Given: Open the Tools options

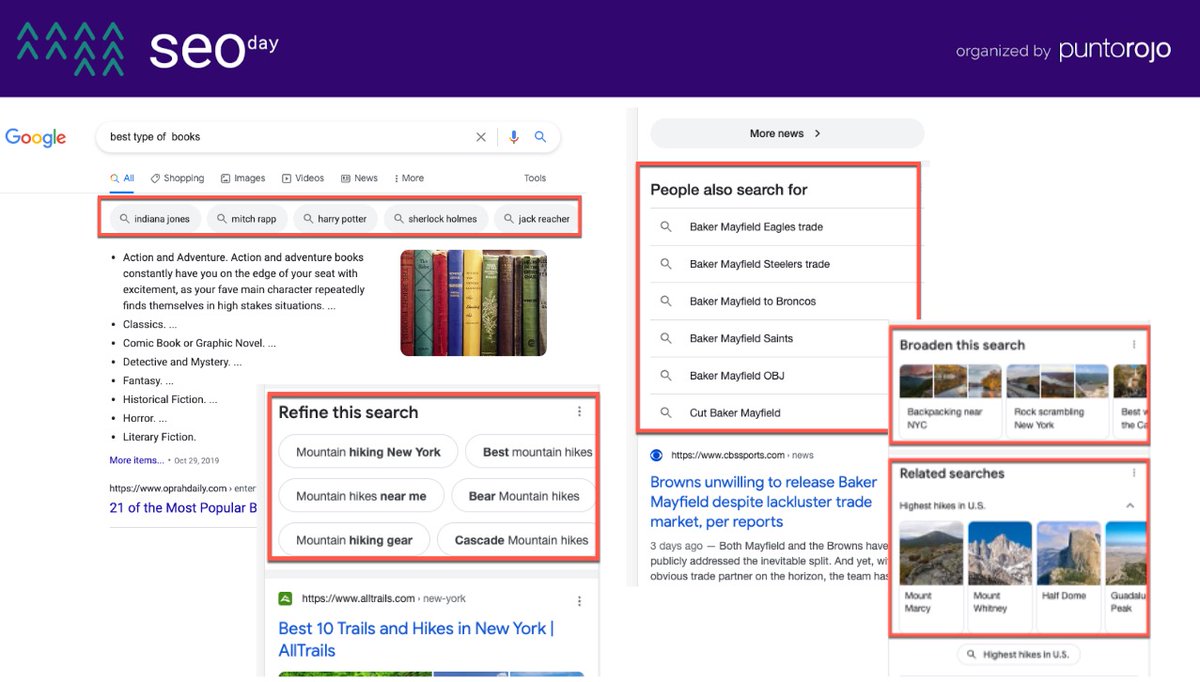Looking at the screenshot, I should click(x=535, y=177).
